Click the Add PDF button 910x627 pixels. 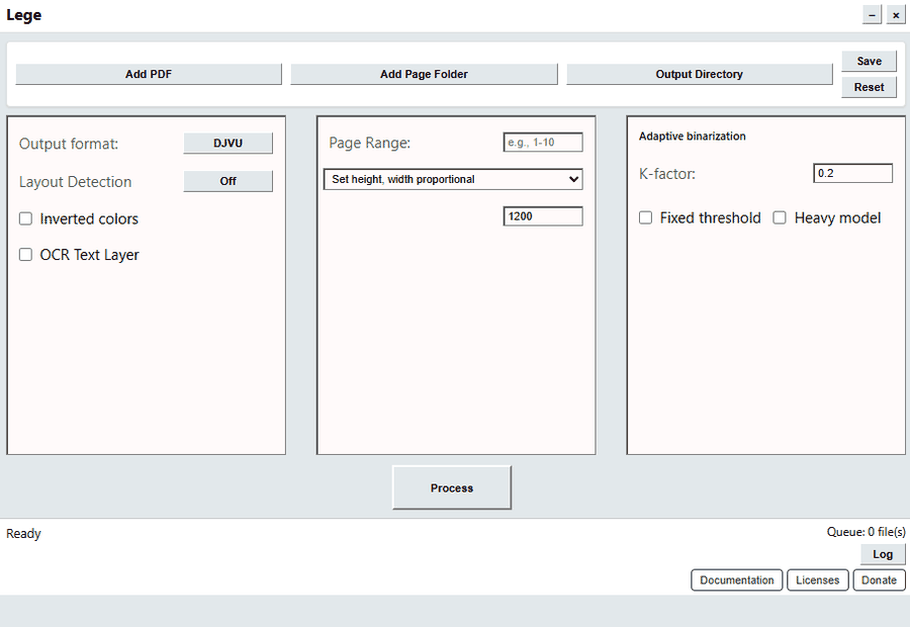tap(148, 74)
